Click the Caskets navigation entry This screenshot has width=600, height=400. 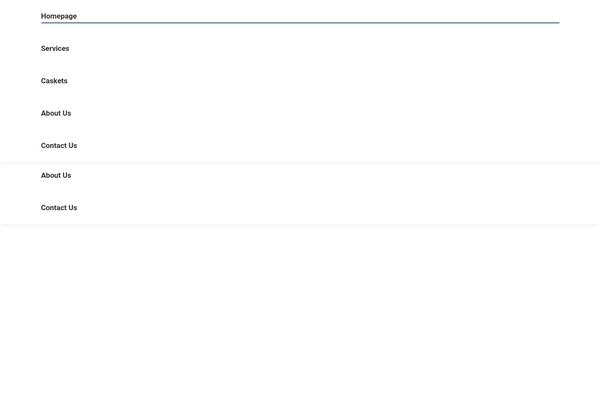click(x=54, y=81)
